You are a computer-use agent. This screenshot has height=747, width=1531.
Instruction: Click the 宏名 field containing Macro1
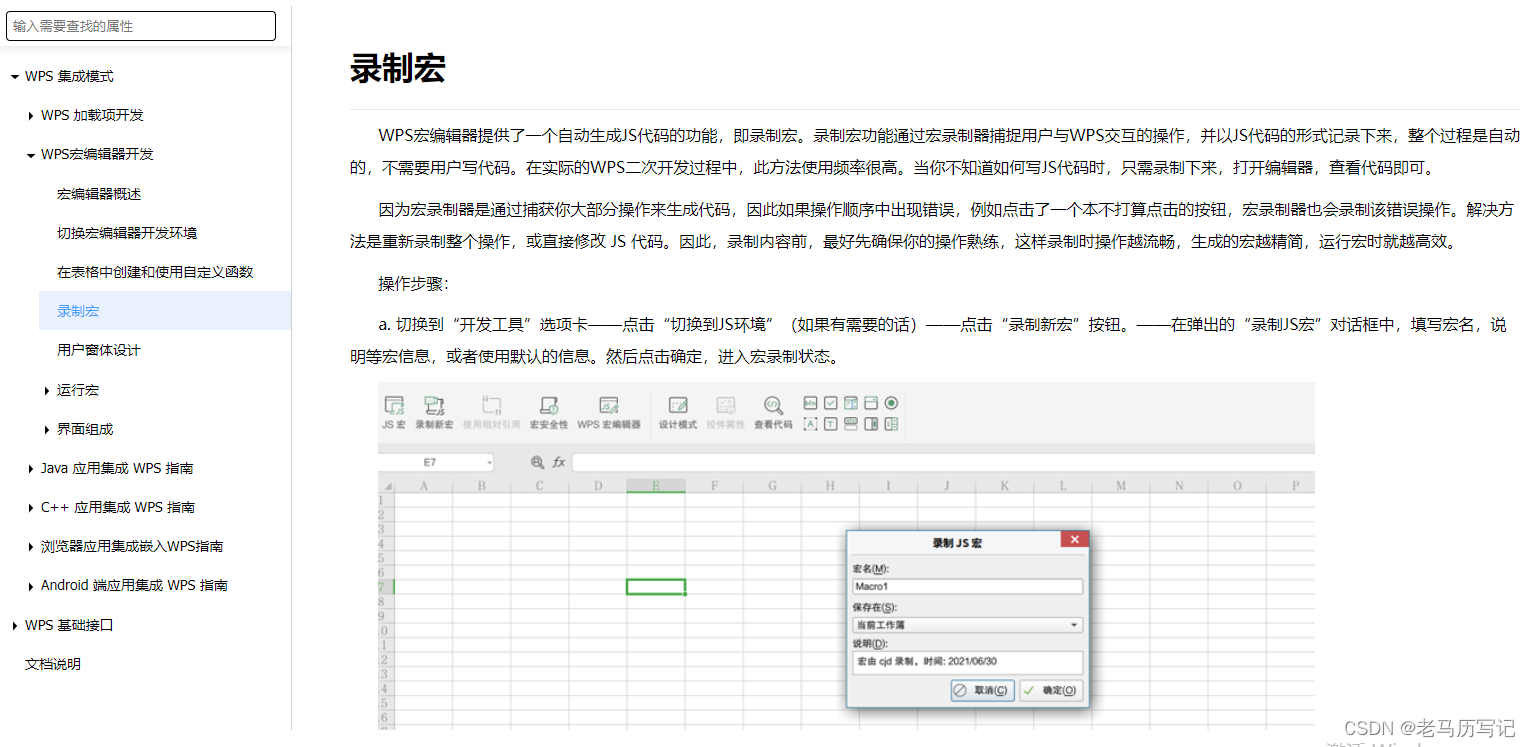tap(967, 587)
